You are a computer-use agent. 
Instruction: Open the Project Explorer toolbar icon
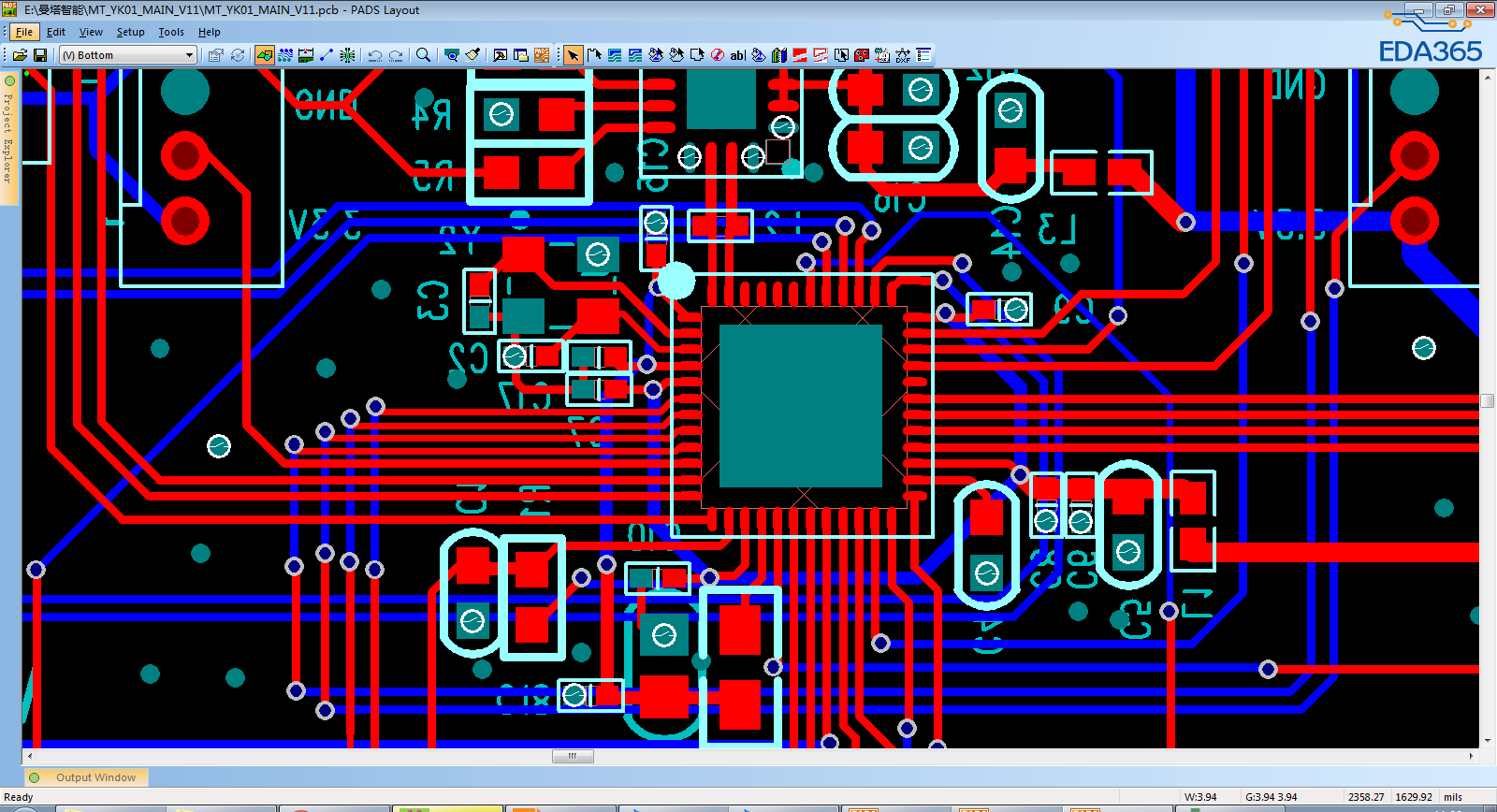pos(521,55)
